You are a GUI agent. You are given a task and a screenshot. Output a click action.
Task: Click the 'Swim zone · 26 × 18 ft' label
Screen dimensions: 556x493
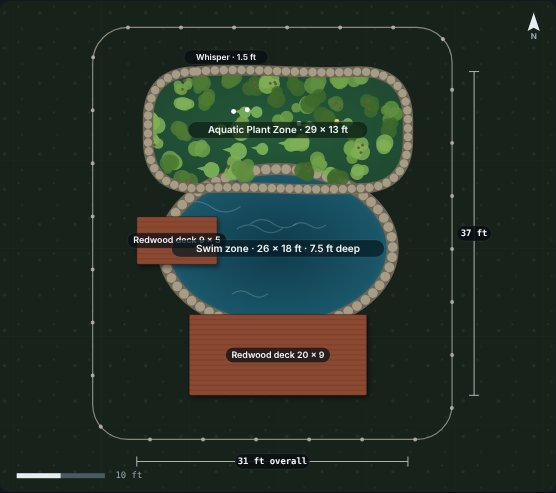coord(278,249)
